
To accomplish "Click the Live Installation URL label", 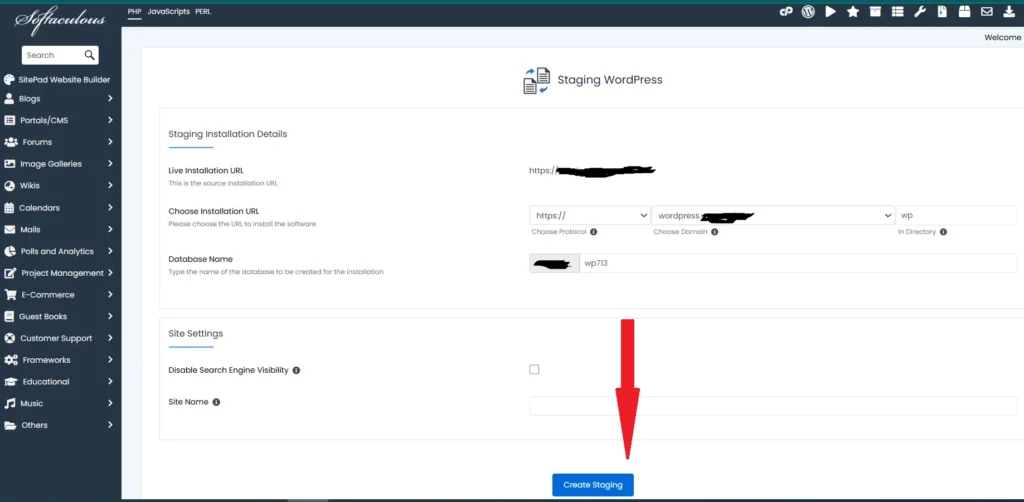I will point(206,170).
